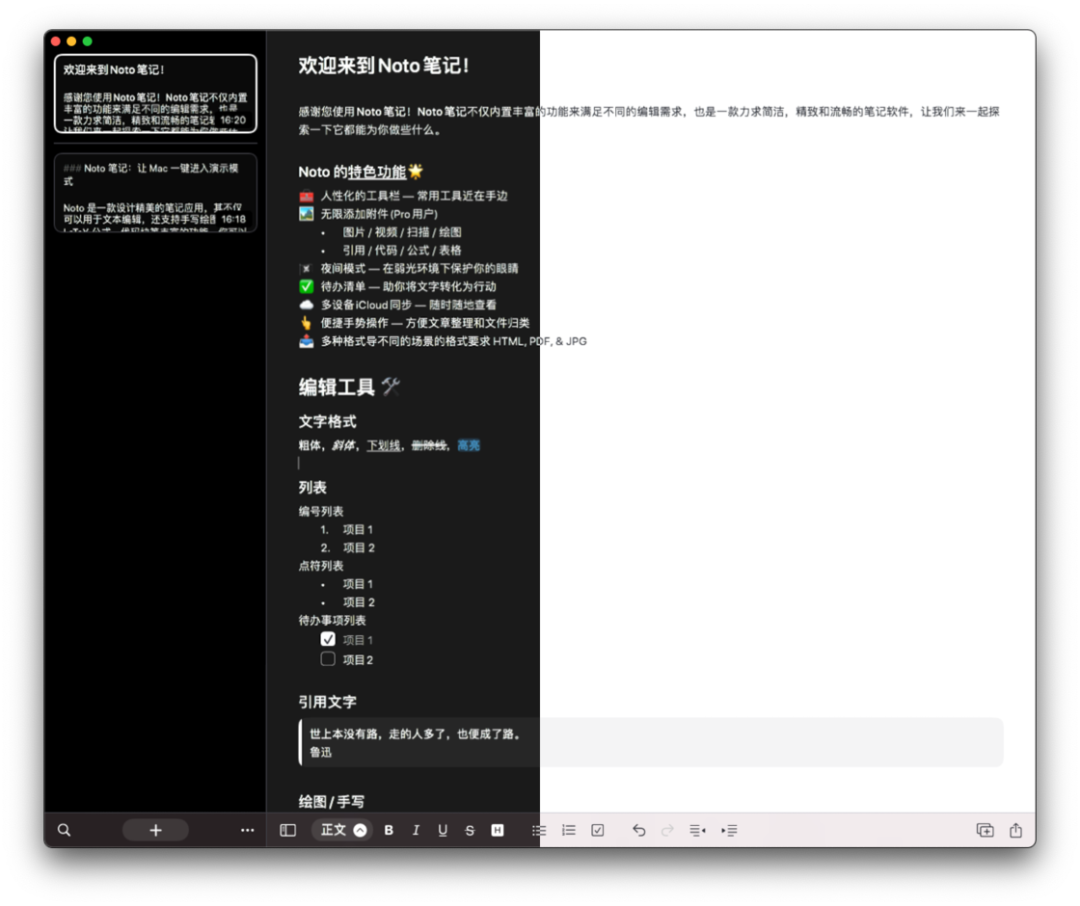The height and width of the screenshot is (906, 1080).
Task: Click the 点符列表 label
Action: (321, 566)
